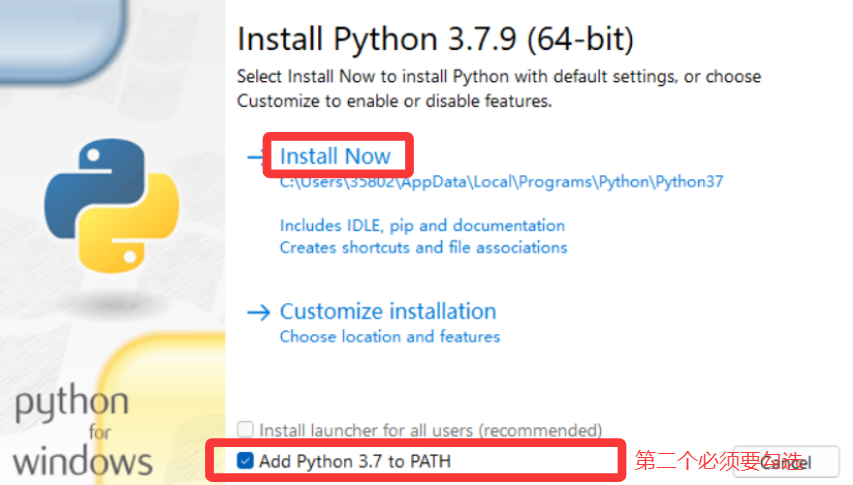853x485 pixels.
Task: Click 'Includes IDLE, pip and documentation' text
Action: click(422, 225)
